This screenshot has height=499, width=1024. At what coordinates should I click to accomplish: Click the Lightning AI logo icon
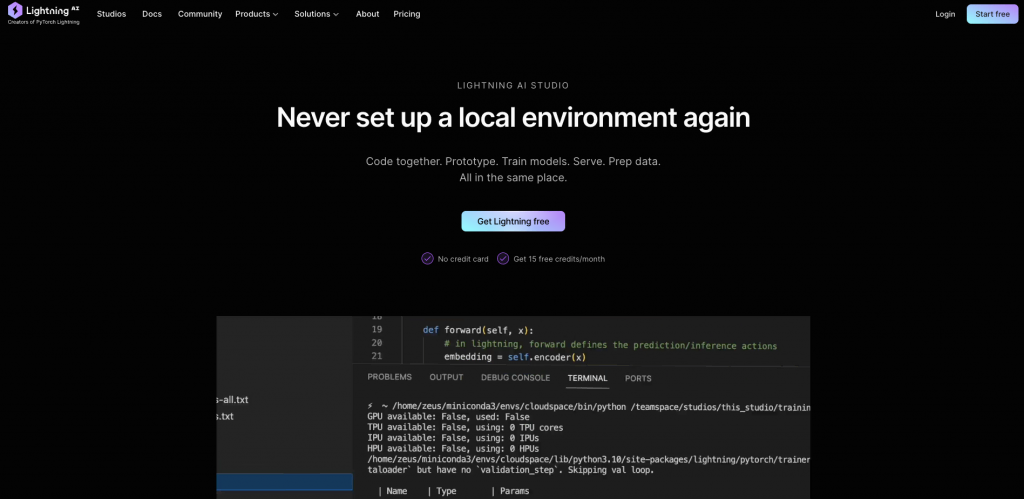[15, 10]
